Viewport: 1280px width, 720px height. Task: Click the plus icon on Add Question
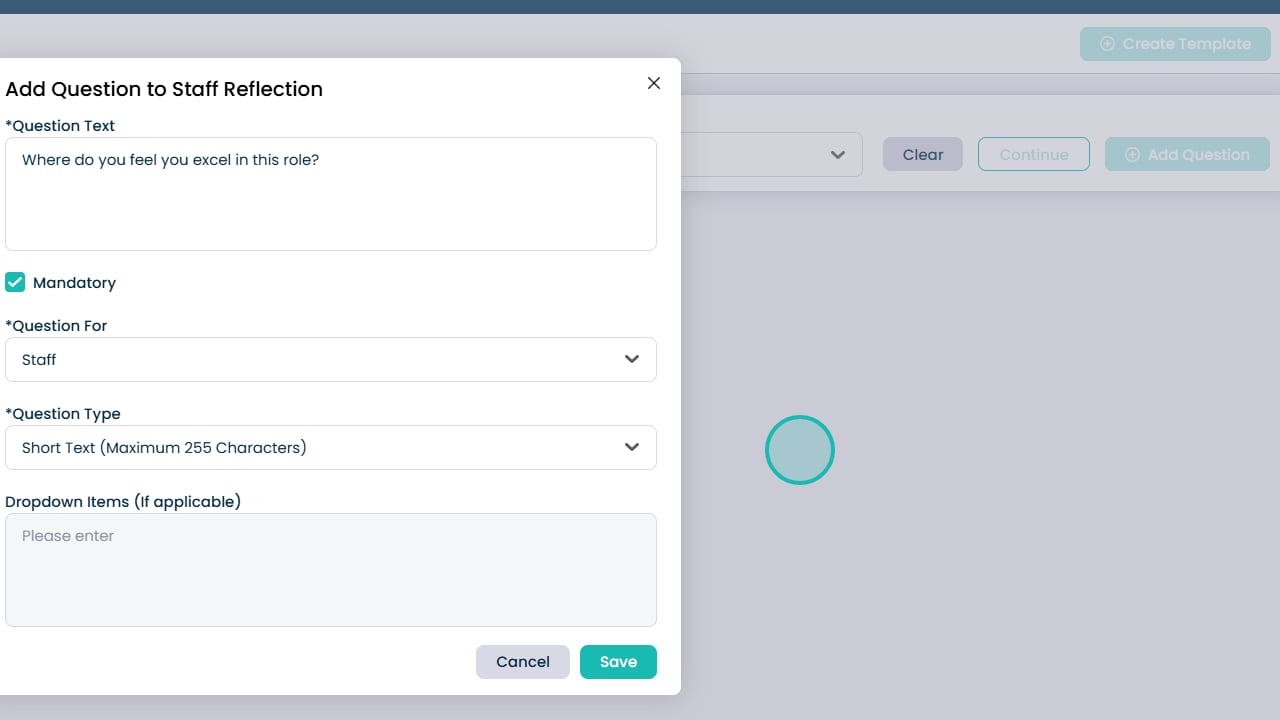coord(1132,155)
